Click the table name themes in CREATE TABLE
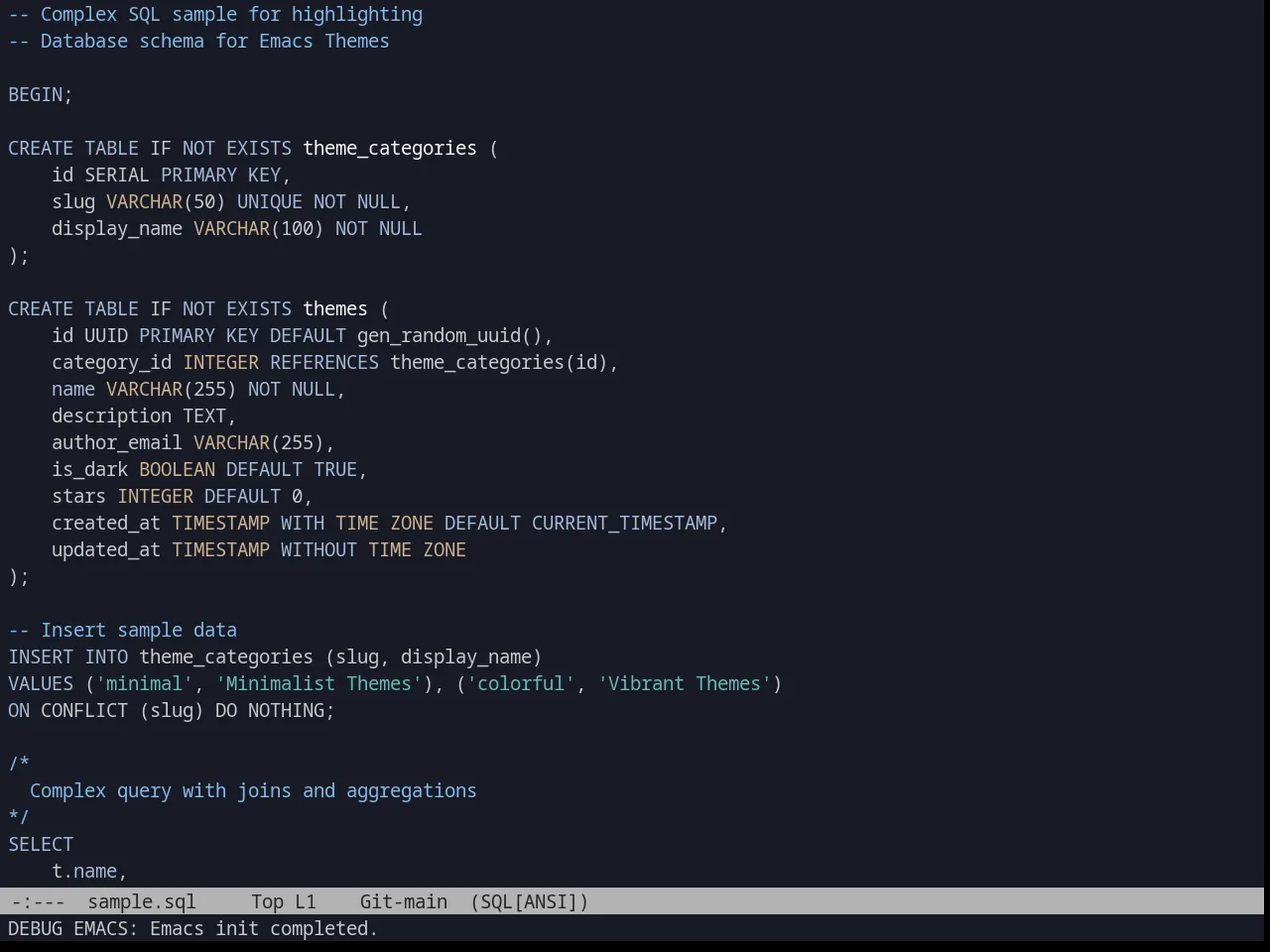1270x952 pixels. coord(335,308)
